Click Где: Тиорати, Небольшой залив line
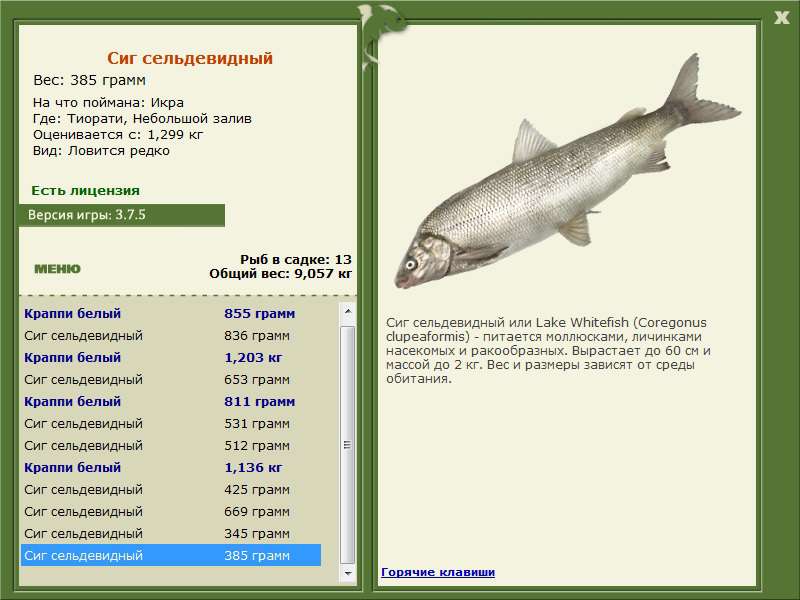This screenshot has width=800, height=600. [x=142, y=119]
